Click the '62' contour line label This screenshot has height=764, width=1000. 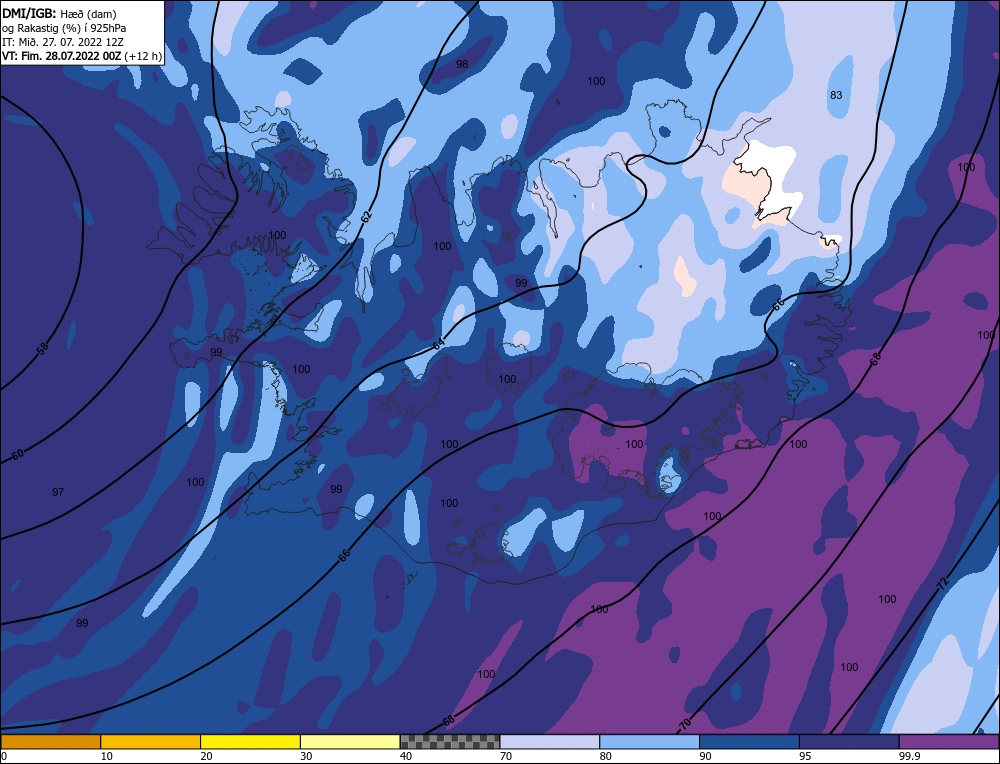click(x=365, y=216)
